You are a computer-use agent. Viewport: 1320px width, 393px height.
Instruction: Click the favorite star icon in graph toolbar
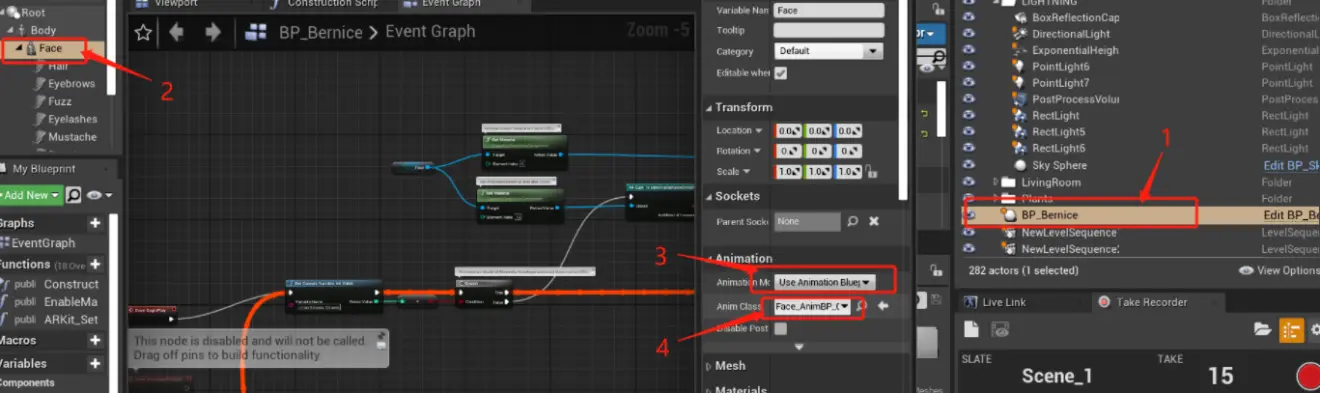pos(143,32)
